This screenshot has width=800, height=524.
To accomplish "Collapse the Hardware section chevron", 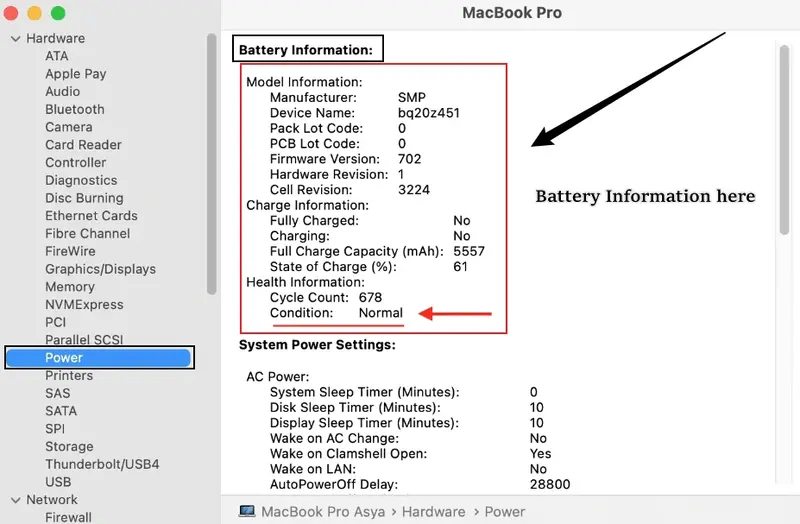I will point(16,39).
